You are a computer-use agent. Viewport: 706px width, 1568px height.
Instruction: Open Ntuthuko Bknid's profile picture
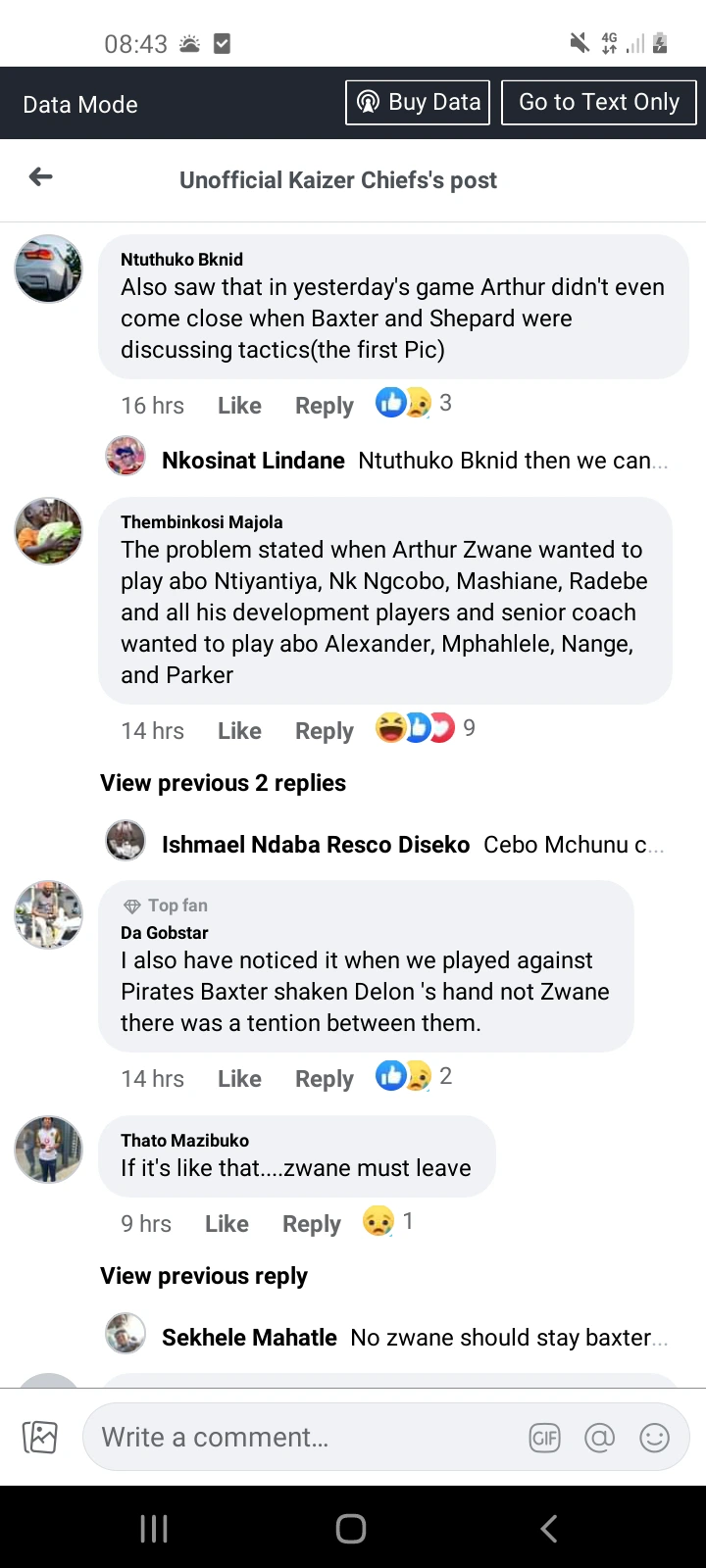(x=48, y=269)
